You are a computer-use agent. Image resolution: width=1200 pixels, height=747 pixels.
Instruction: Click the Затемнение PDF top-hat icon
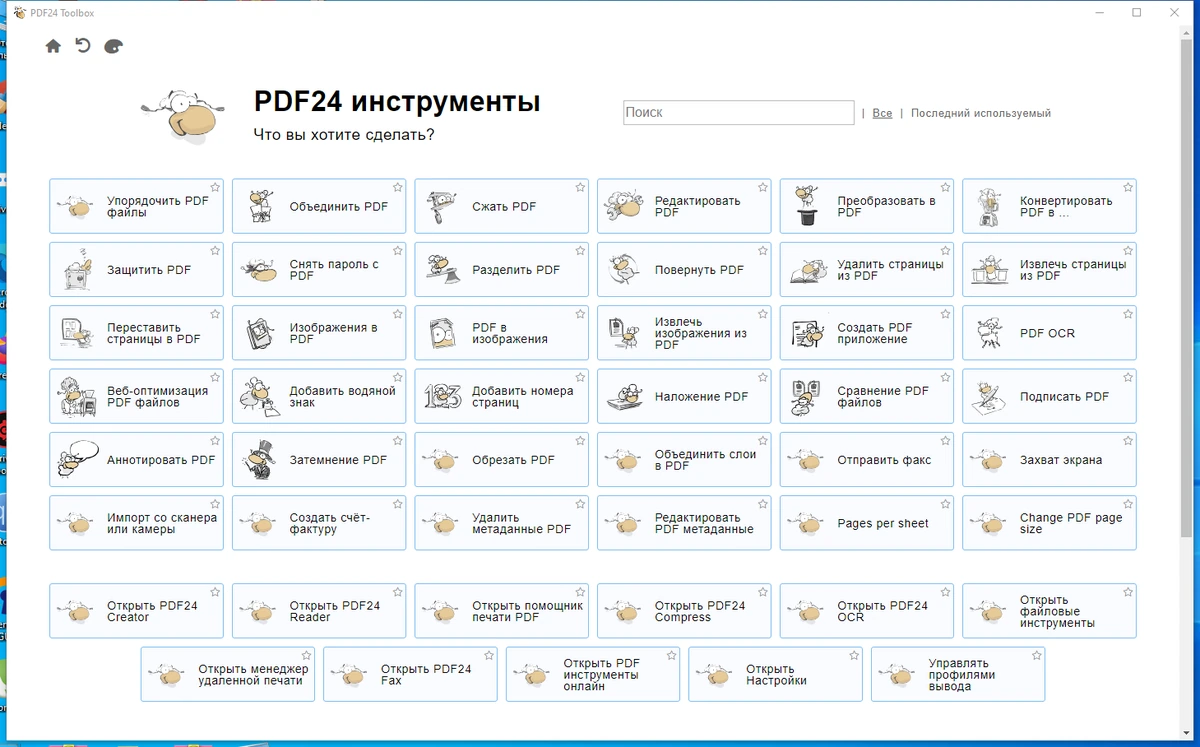[260, 460]
